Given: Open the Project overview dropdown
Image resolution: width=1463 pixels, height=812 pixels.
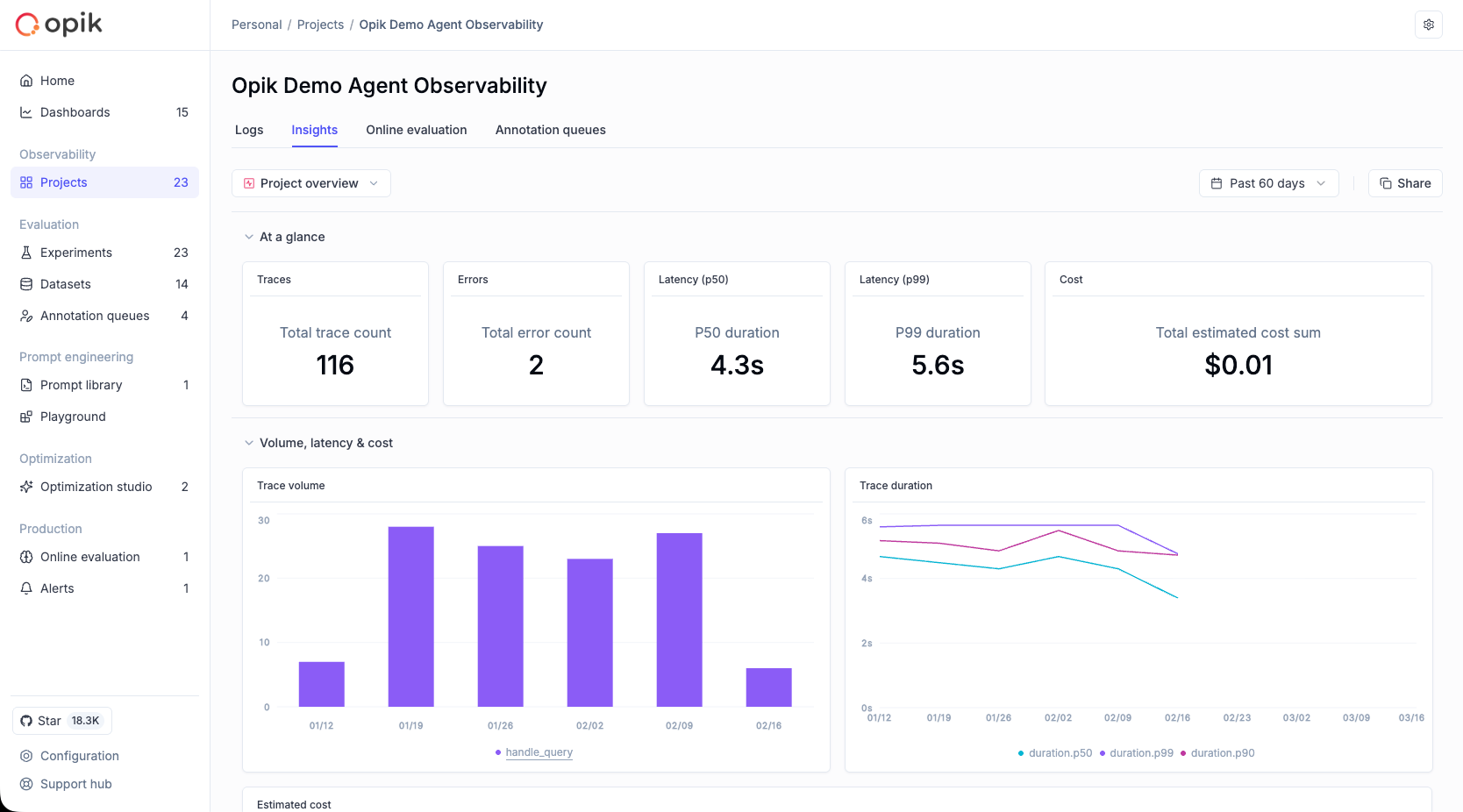Looking at the screenshot, I should point(310,183).
